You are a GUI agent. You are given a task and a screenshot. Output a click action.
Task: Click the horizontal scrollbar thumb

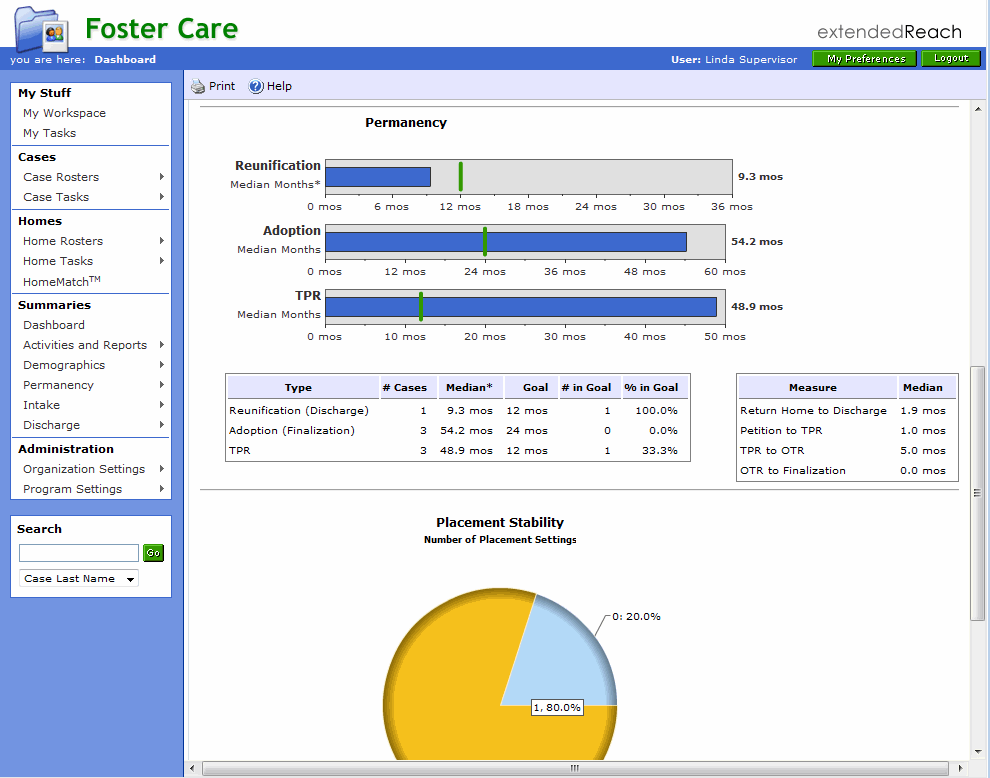(575, 769)
